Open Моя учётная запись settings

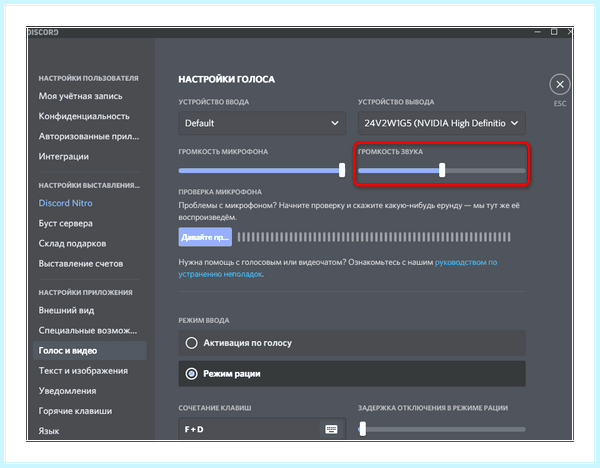(x=80, y=96)
